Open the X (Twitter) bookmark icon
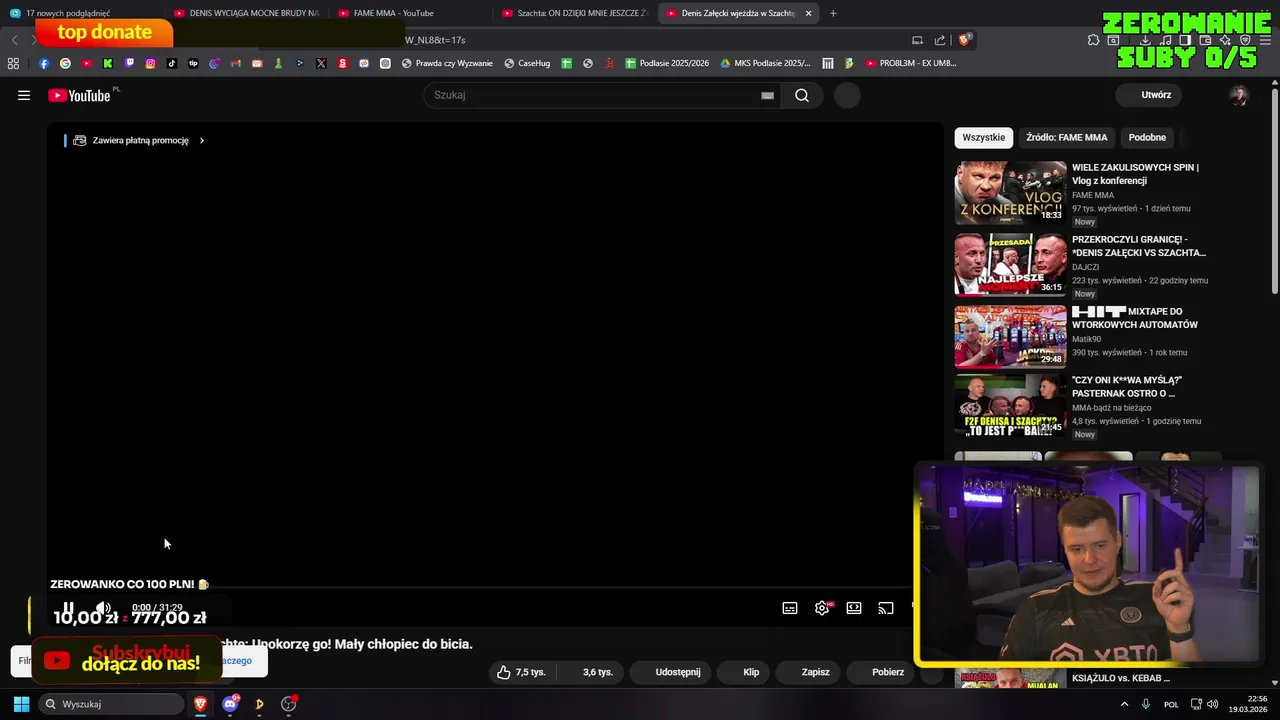Image resolution: width=1280 pixels, height=720 pixels. pos(321,63)
